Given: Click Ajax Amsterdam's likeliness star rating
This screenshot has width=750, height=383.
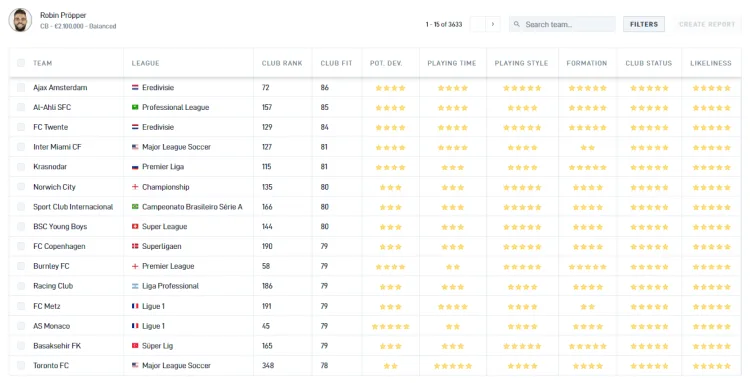Looking at the screenshot, I should (x=712, y=88).
